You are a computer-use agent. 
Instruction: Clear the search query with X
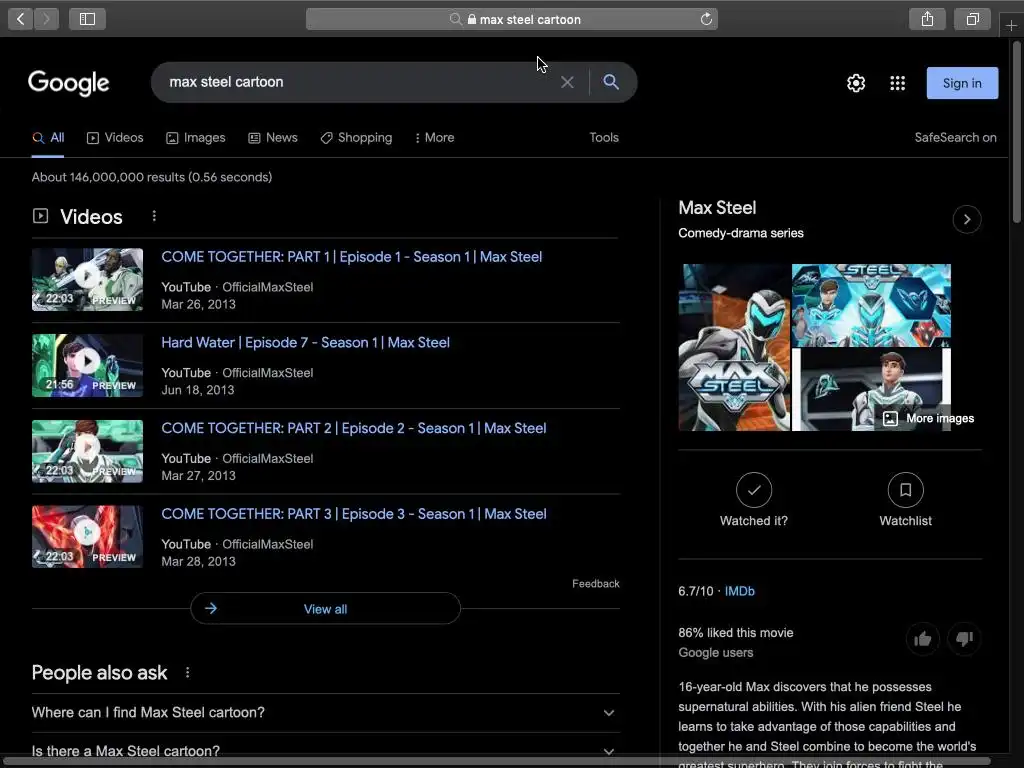pos(567,82)
